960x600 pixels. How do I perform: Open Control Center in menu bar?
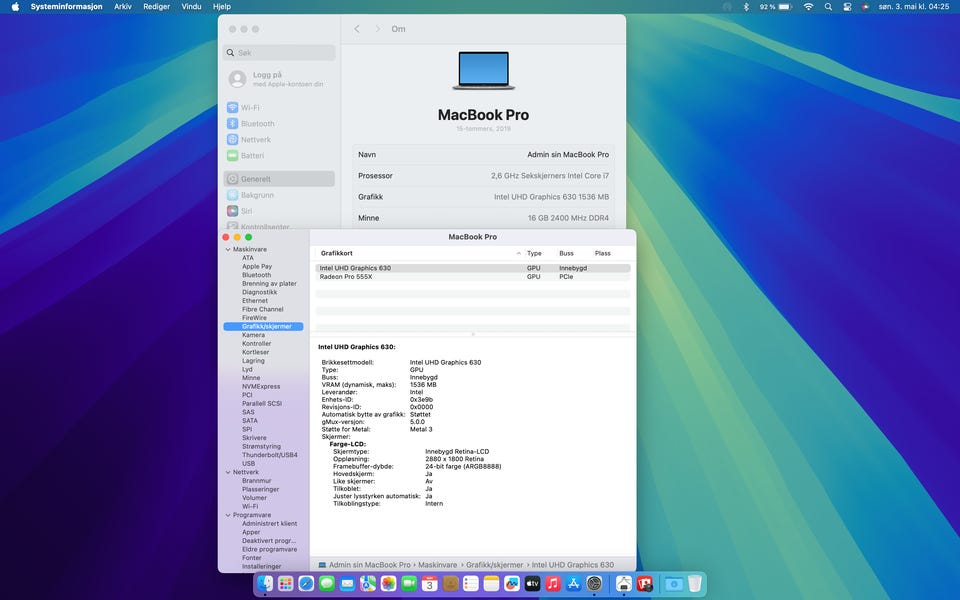click(847, 7)
